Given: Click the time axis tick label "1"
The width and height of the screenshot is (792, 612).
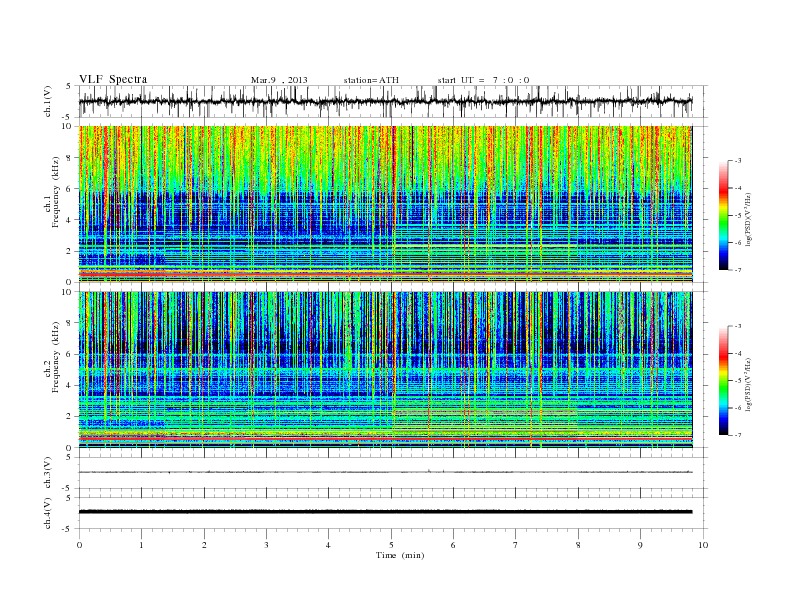Looking at the screenshot, I should coord(141,545).
